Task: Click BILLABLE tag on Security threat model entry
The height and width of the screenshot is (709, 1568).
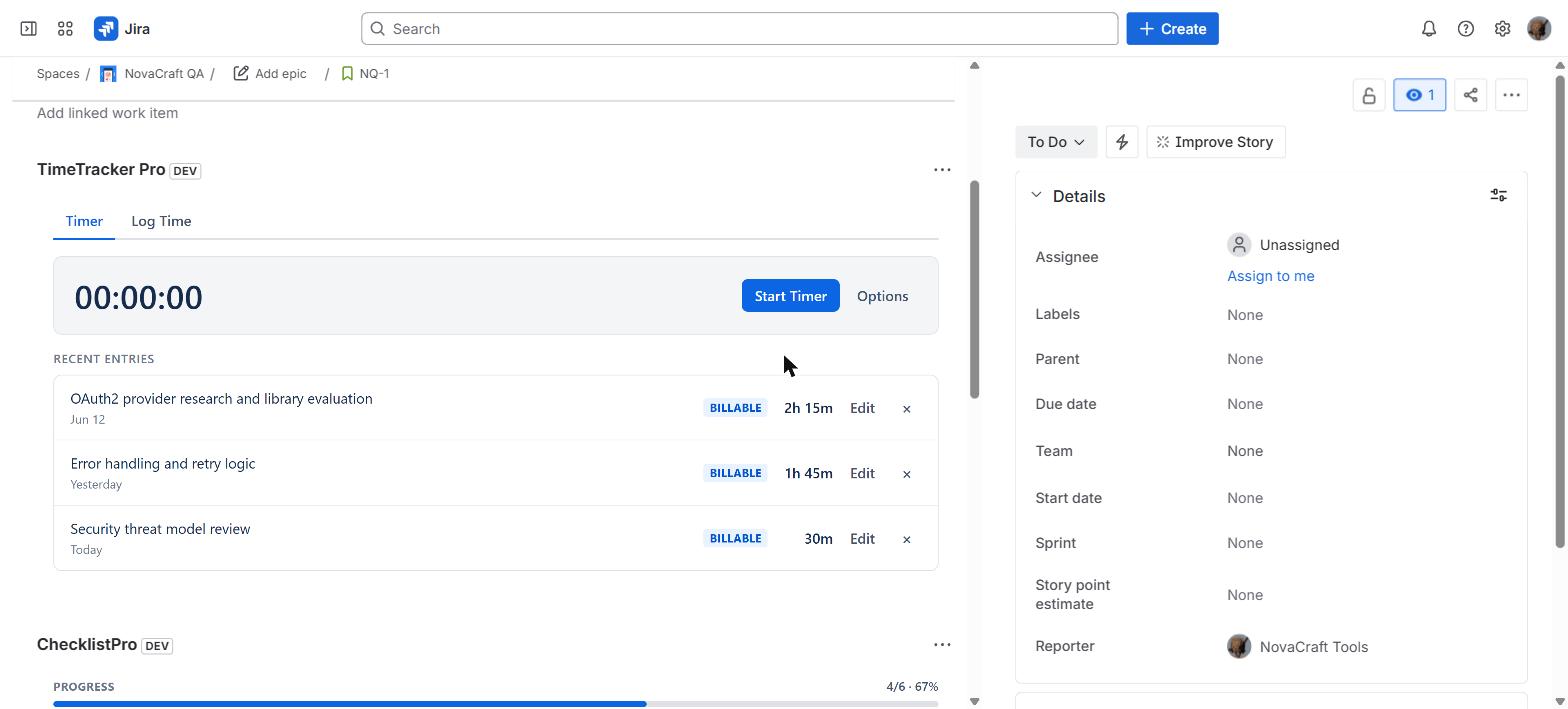Action: pos(735,538)
